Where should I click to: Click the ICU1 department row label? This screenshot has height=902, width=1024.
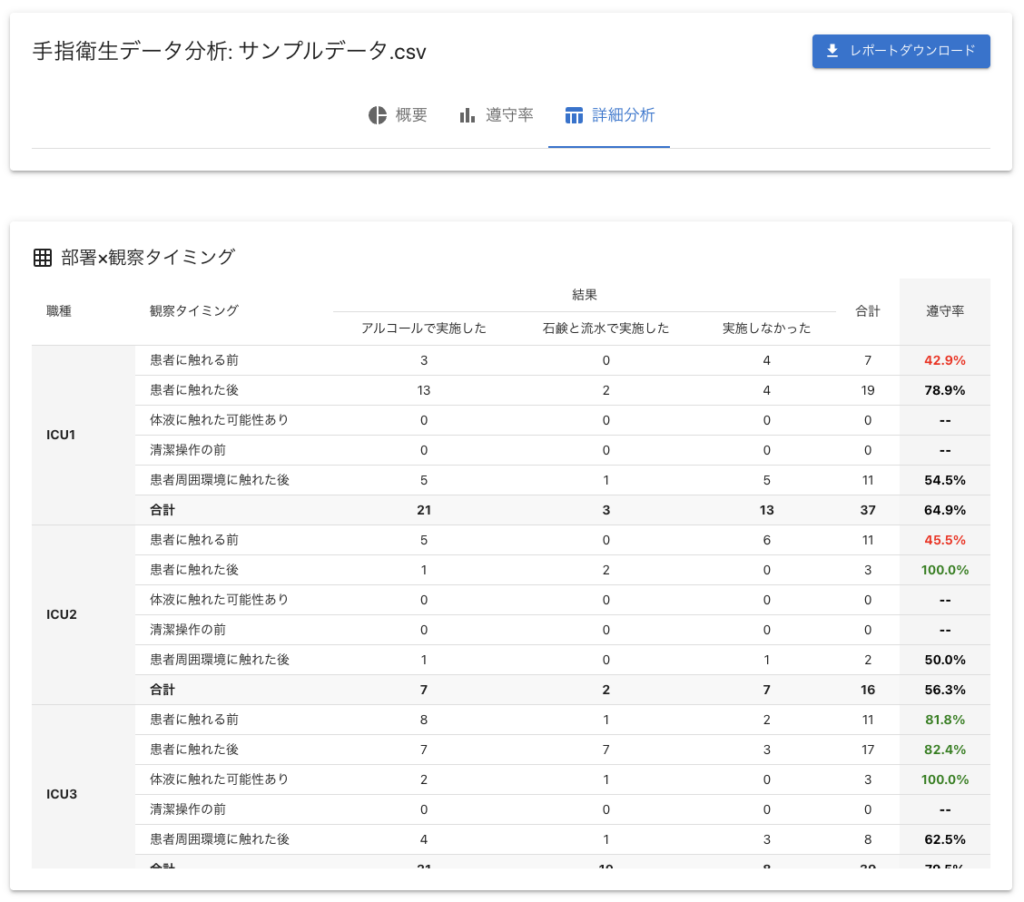tap(61, 435)
